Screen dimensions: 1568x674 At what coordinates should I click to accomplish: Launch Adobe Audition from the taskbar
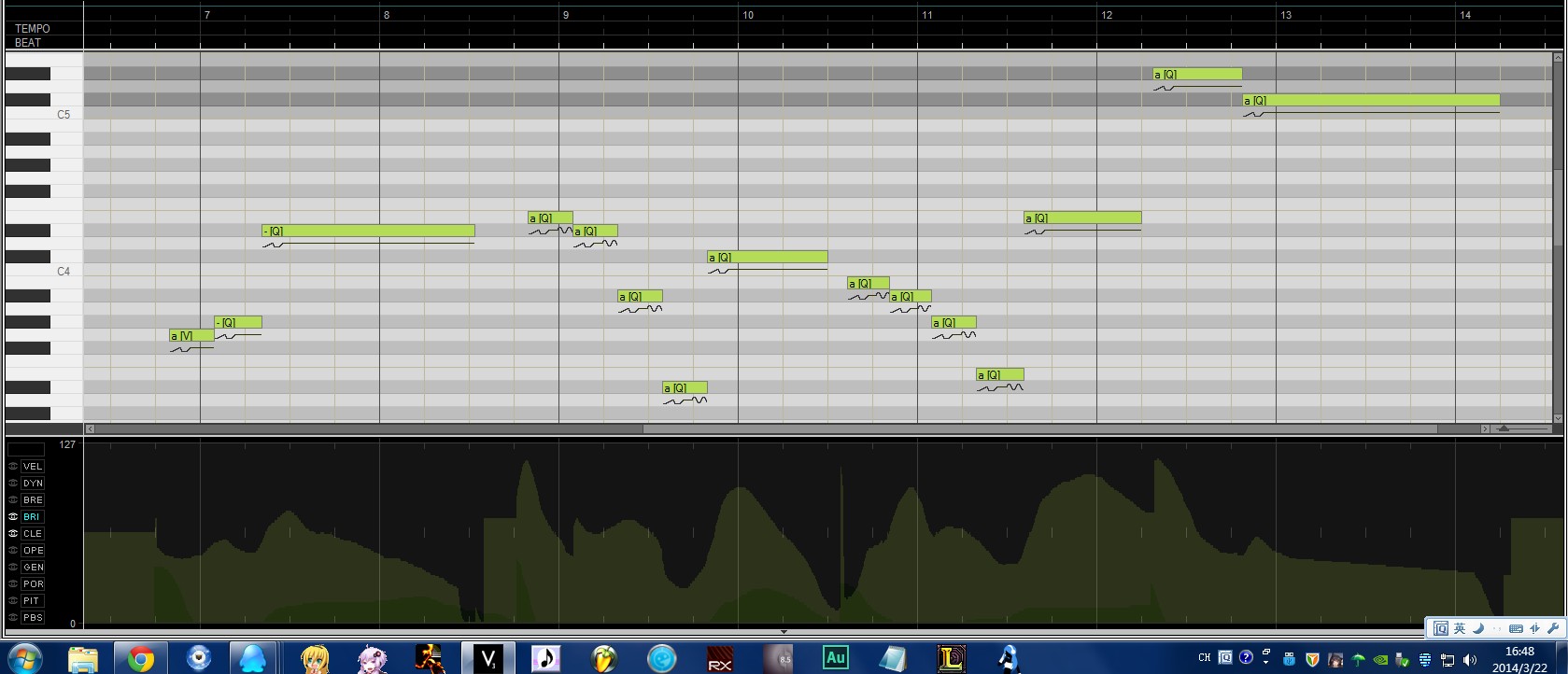coord(835,658)
